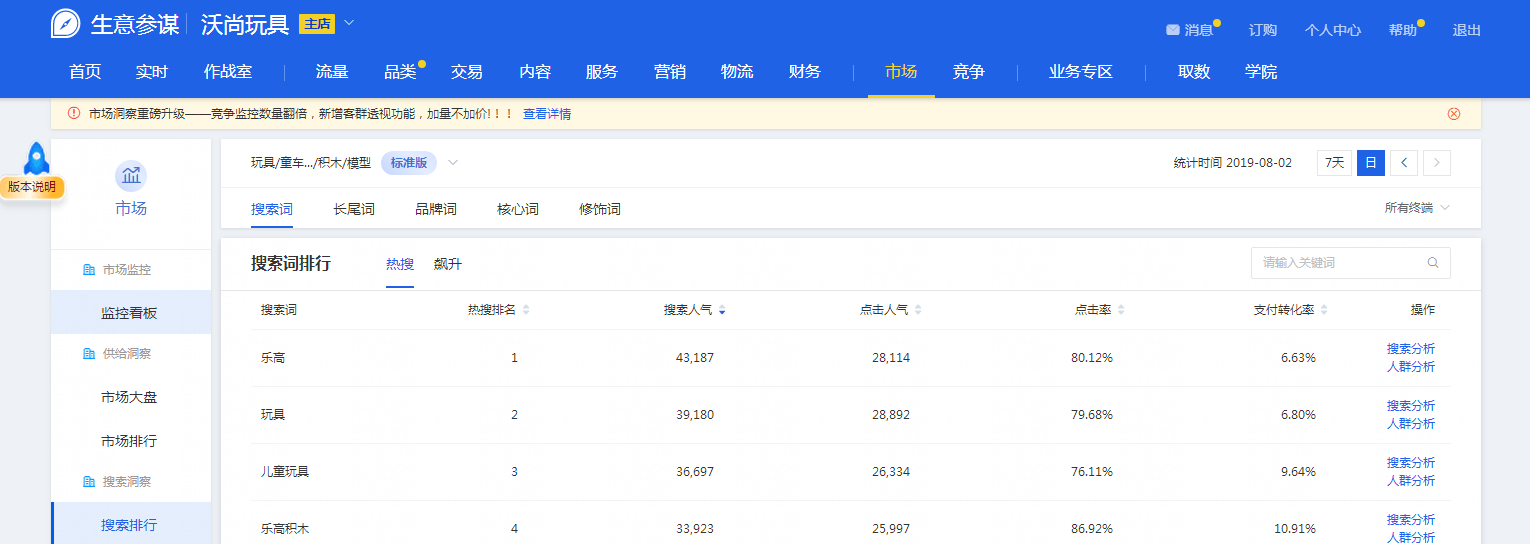Close the yellow notification banner
1530x544 pixels.
(1454, 114)
